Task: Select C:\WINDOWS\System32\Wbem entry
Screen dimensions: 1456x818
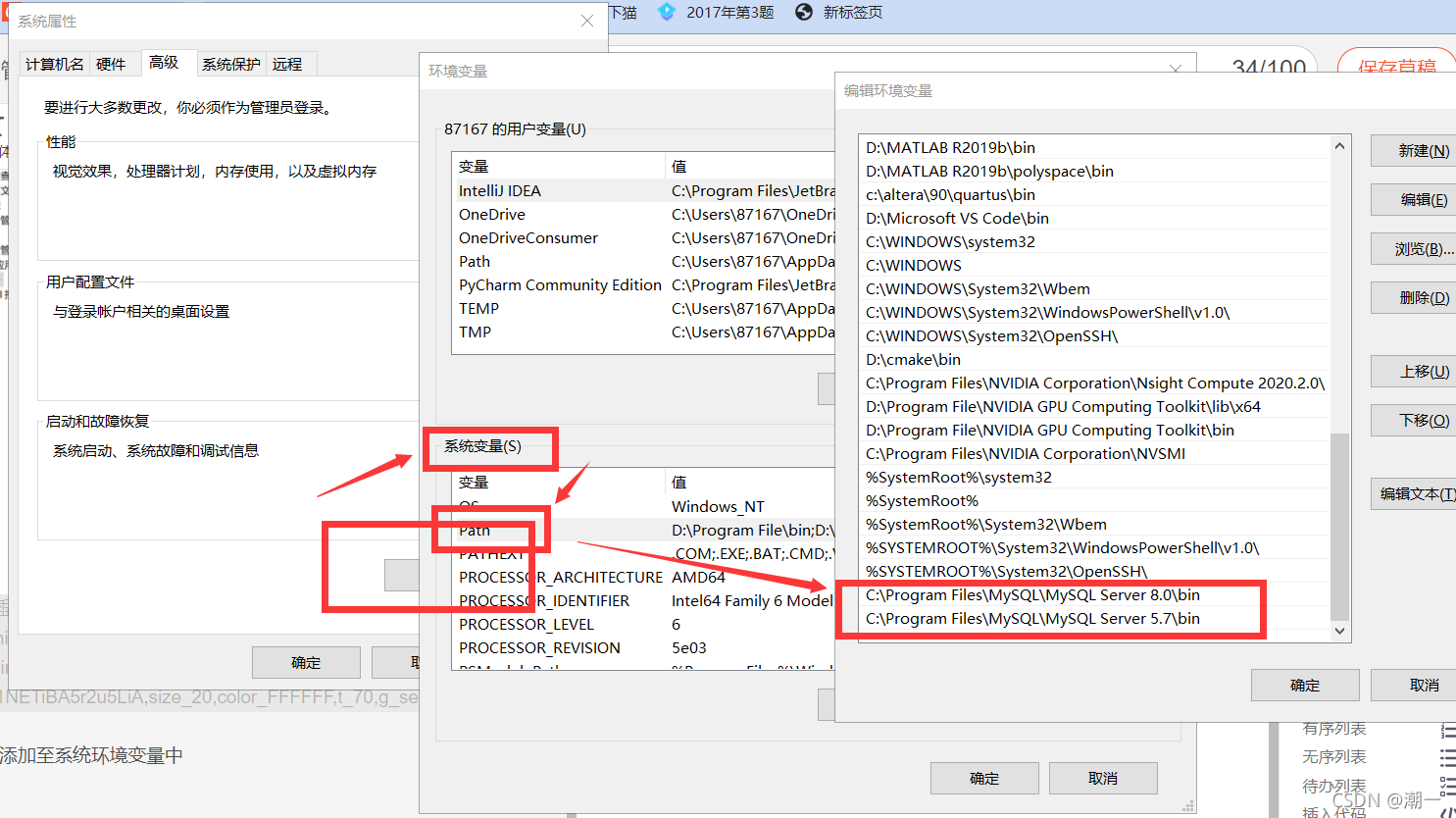Action: click(x=1094, y=289)
